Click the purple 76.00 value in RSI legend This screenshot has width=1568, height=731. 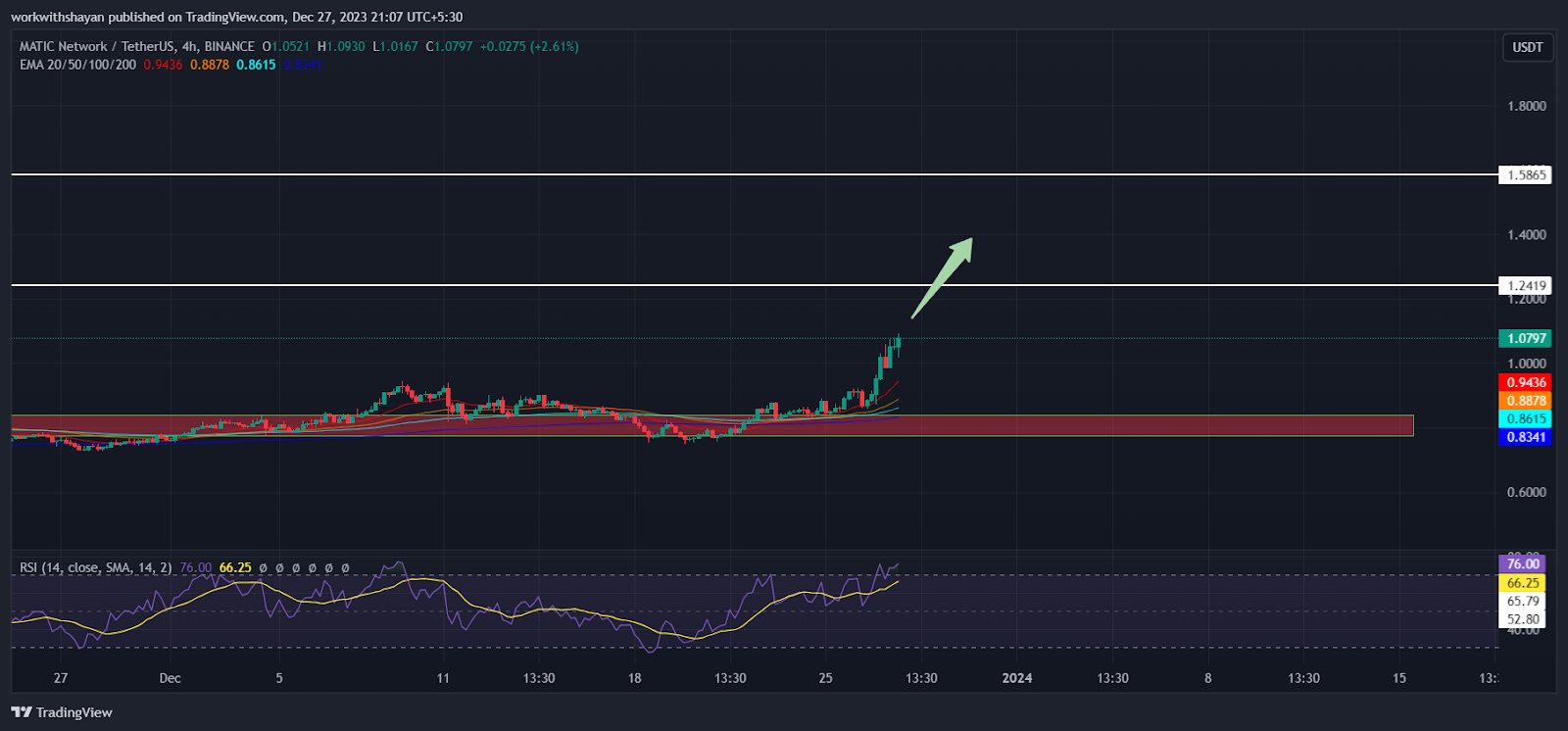(x=196, y=567)
